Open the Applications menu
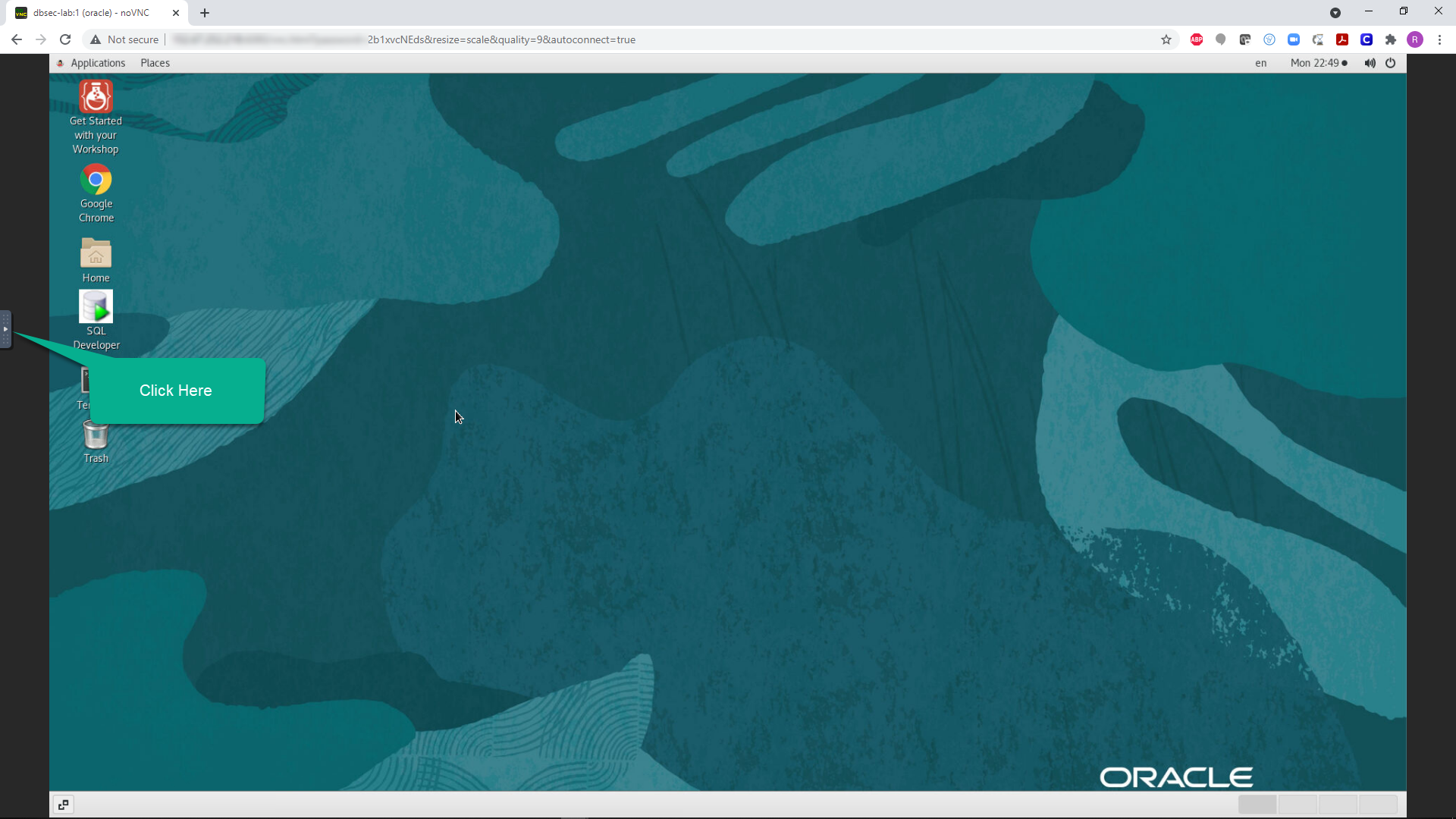 click(x=98, y=63)
